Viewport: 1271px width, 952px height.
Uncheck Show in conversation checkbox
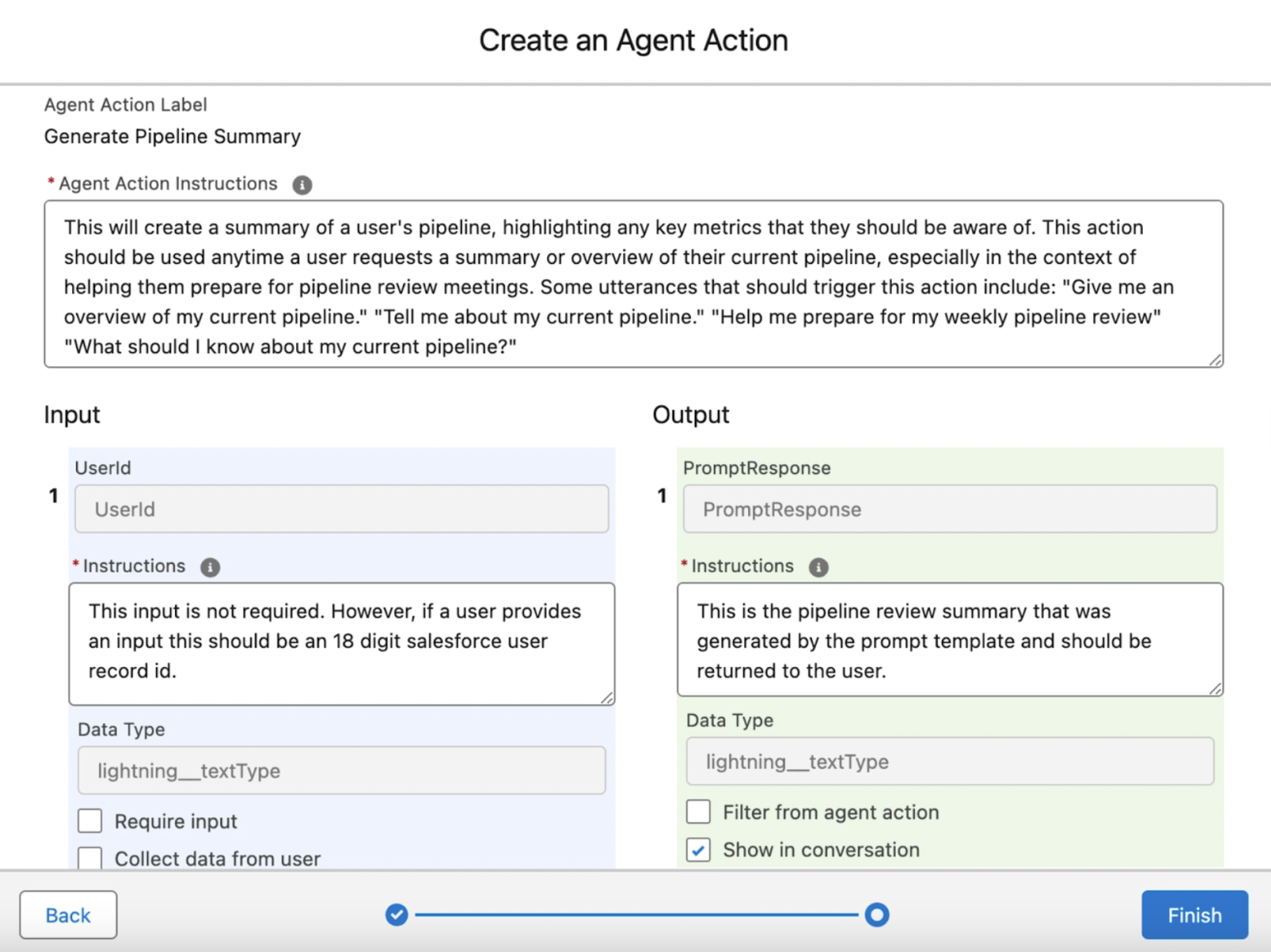point(698,850)
